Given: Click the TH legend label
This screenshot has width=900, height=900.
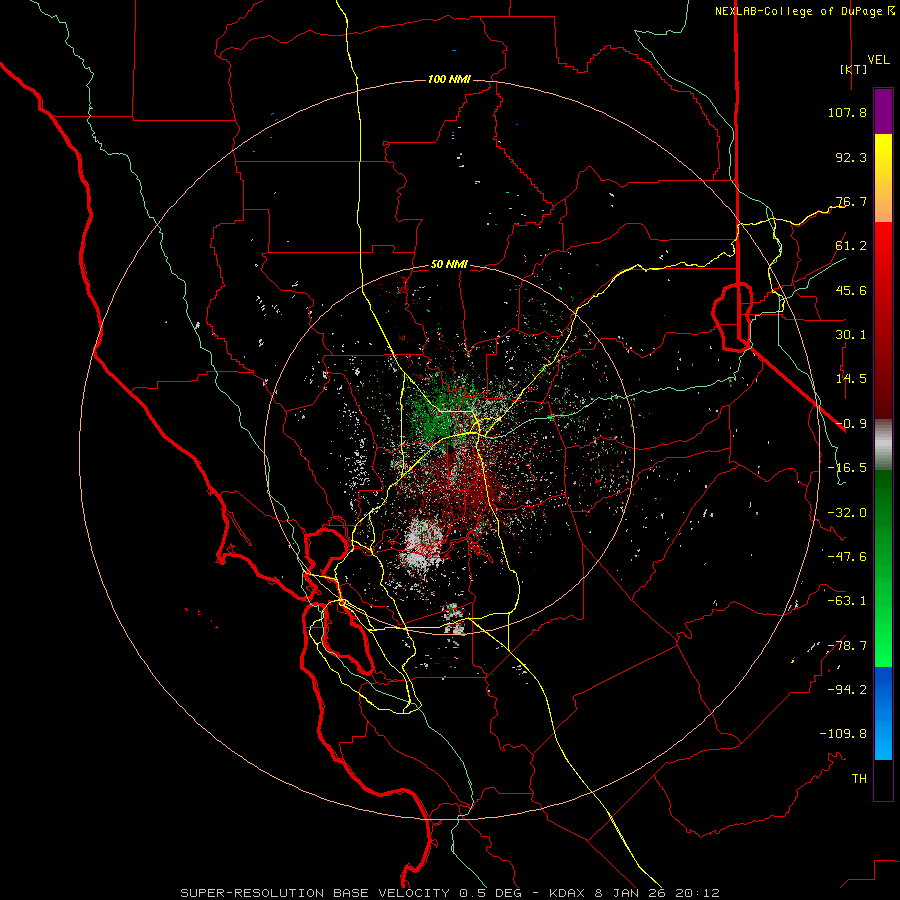Looking at the screenshot, I should pos(859,779).
